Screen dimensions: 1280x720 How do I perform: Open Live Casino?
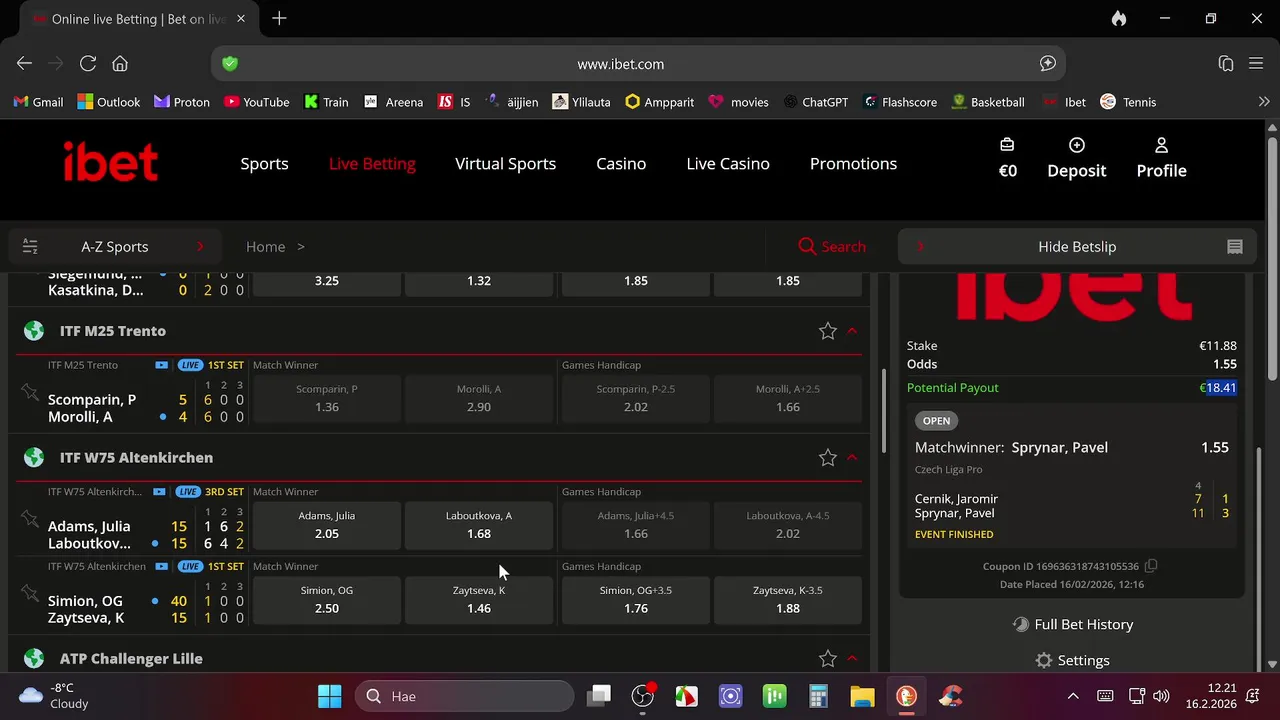(x=728, y=164)
